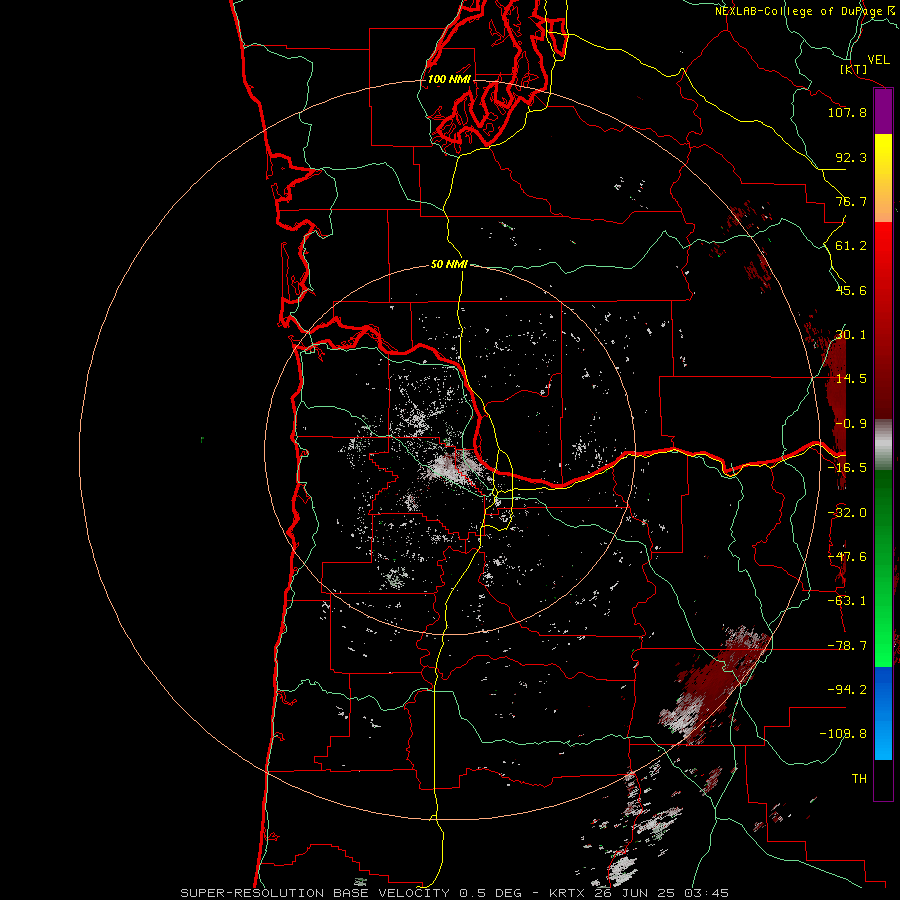
Task: Click the 50 NMI range ring label
Action: coord(449,264)
